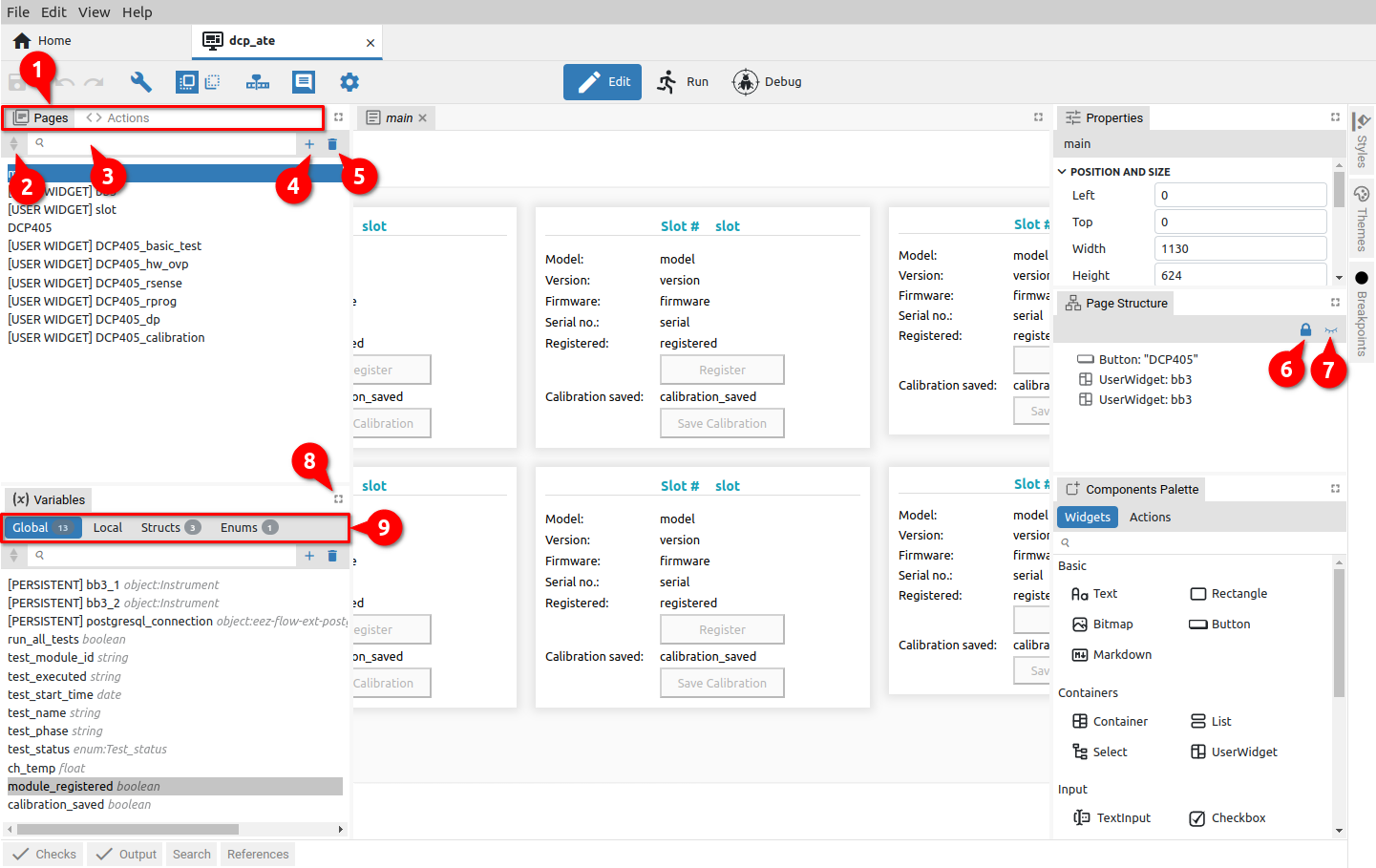The width and height of the screenshot is (1376, 868).
Task: Click the hierarchy tree icon in toolbar
Action: (258, 82)
